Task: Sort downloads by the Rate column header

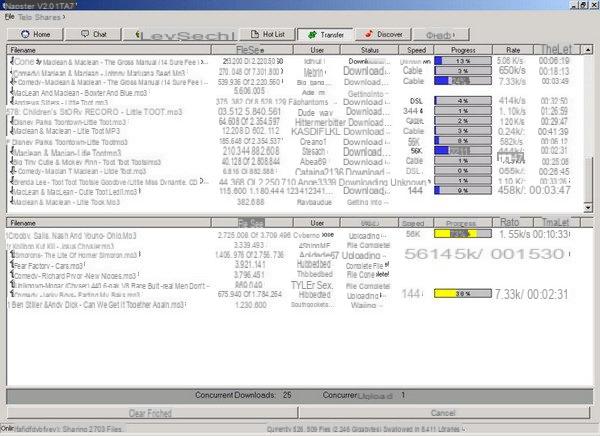Action: click(513, 50)
